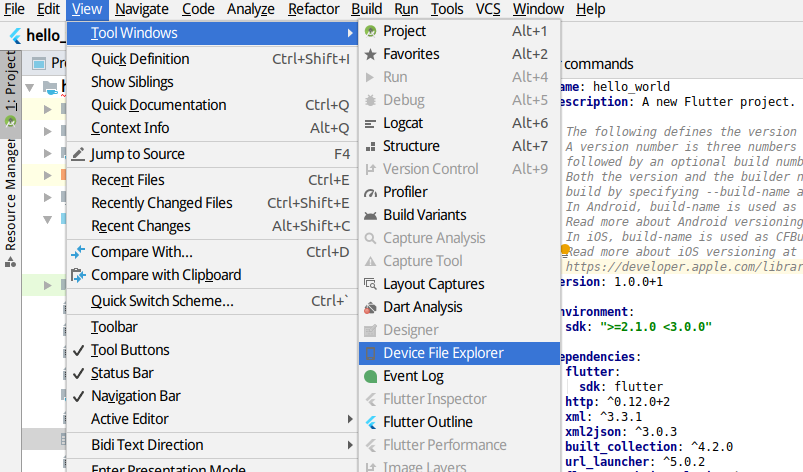The height and width of the screenshot is (472, 803).
Task: Expand the Tool Windows submenu arrow
Action: 349,33
